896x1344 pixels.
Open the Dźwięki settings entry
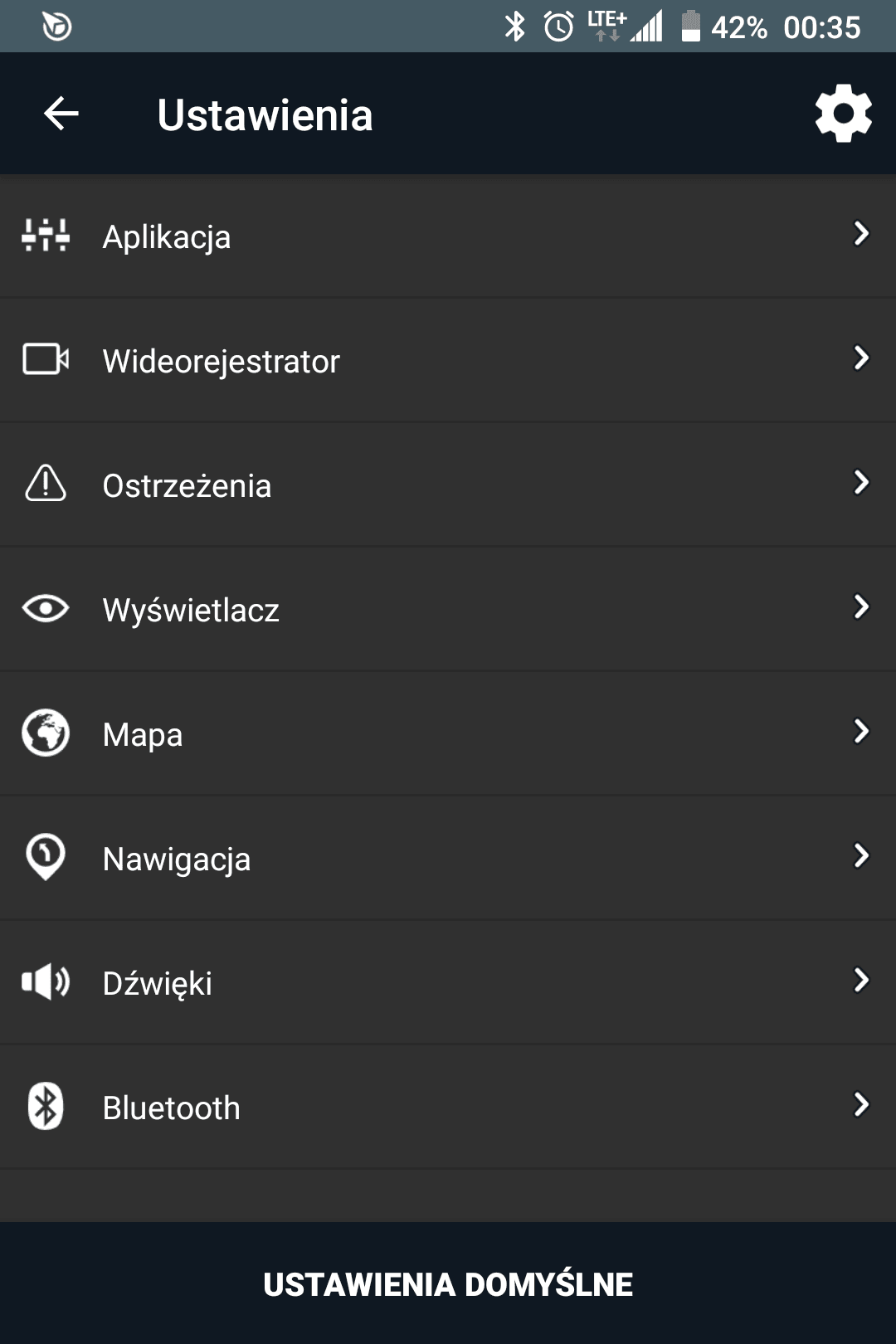pos(448,982)
